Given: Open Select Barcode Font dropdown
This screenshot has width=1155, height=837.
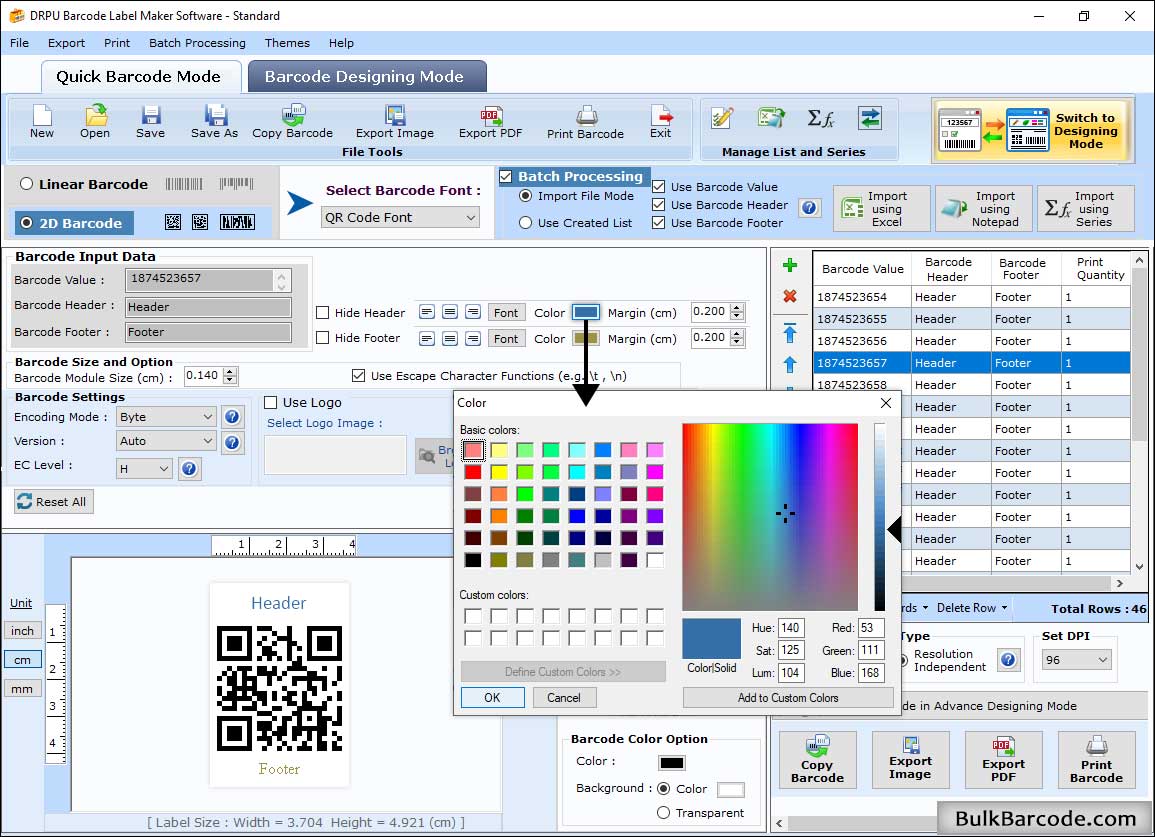Looking at the screenshot, I should pos(401,217).
